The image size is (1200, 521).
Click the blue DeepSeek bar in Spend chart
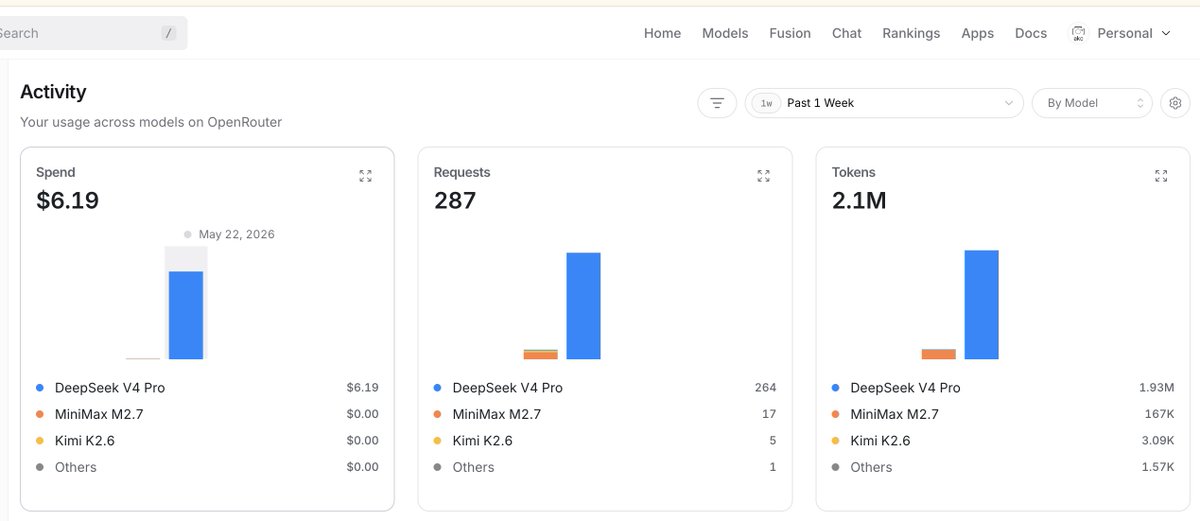(x=186, y=315)
